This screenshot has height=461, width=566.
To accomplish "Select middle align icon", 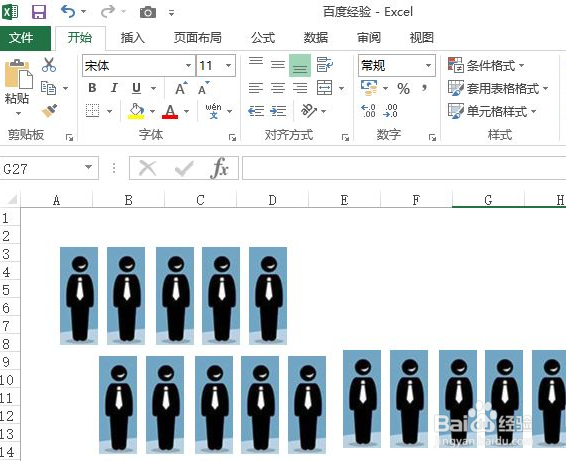I will pyautogui.click(x=278, y=65).
